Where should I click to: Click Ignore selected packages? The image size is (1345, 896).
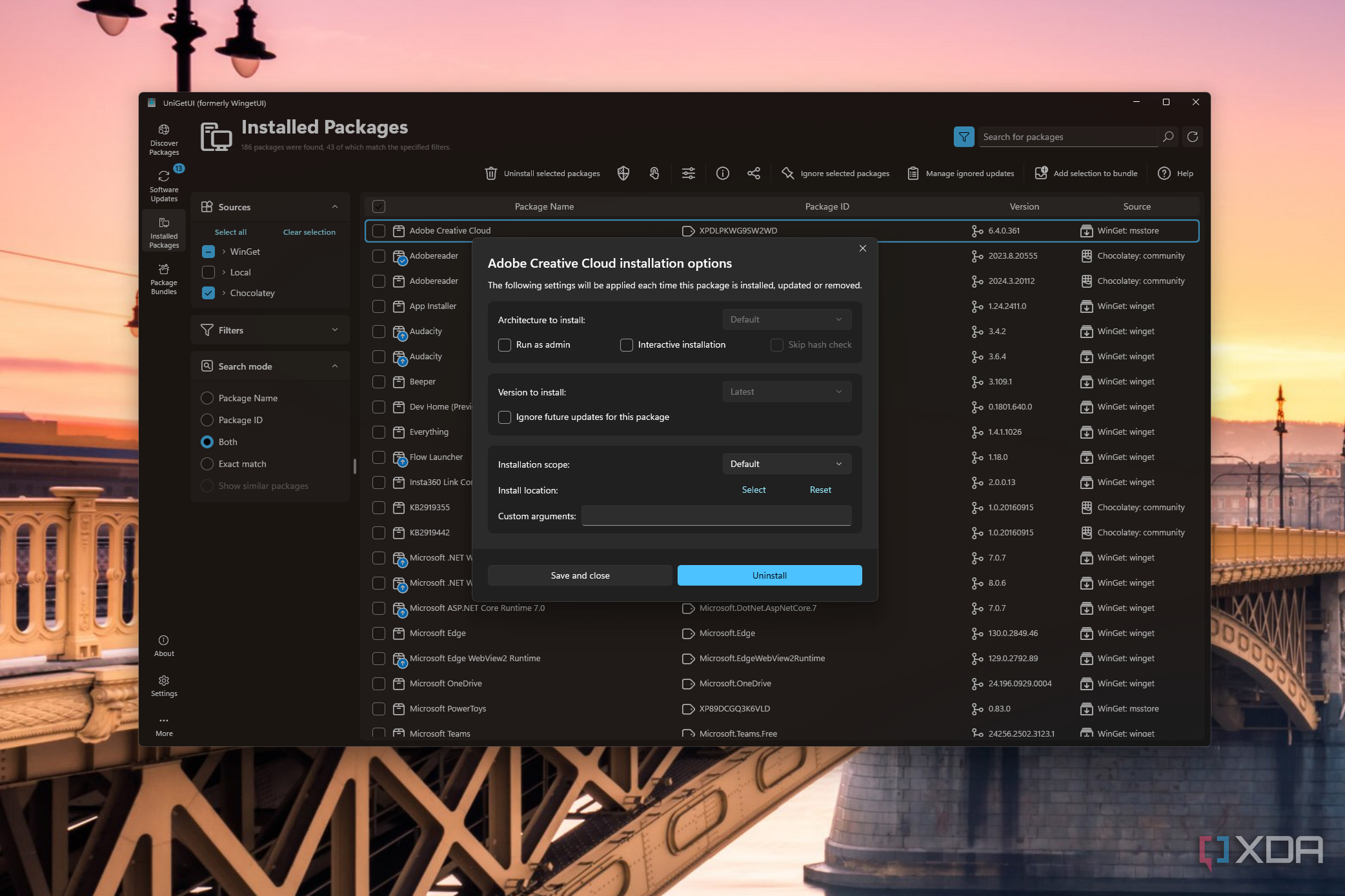(x=835, y=173)
